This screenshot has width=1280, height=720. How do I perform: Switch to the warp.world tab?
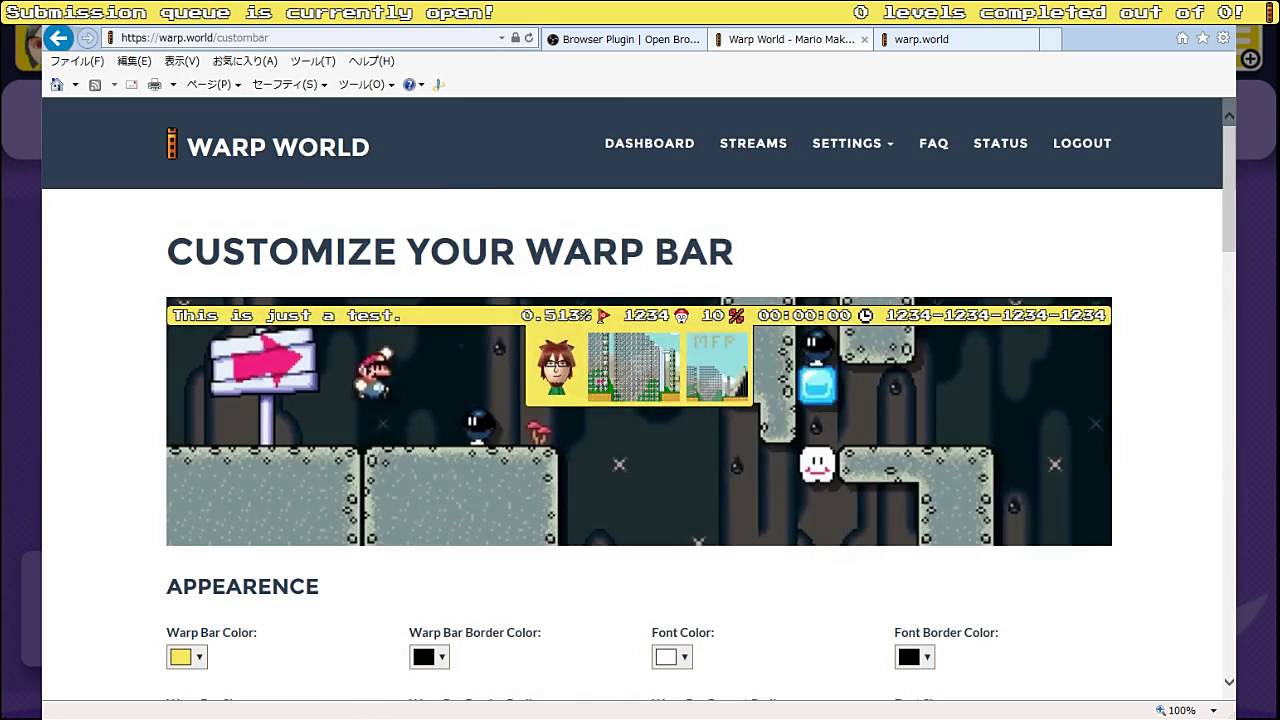coord(955,39)
